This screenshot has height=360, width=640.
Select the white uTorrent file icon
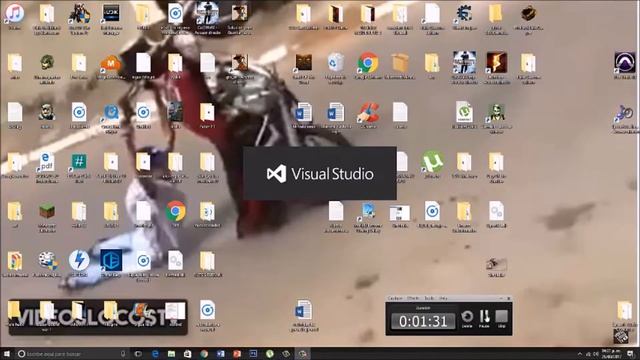(464, 111)
